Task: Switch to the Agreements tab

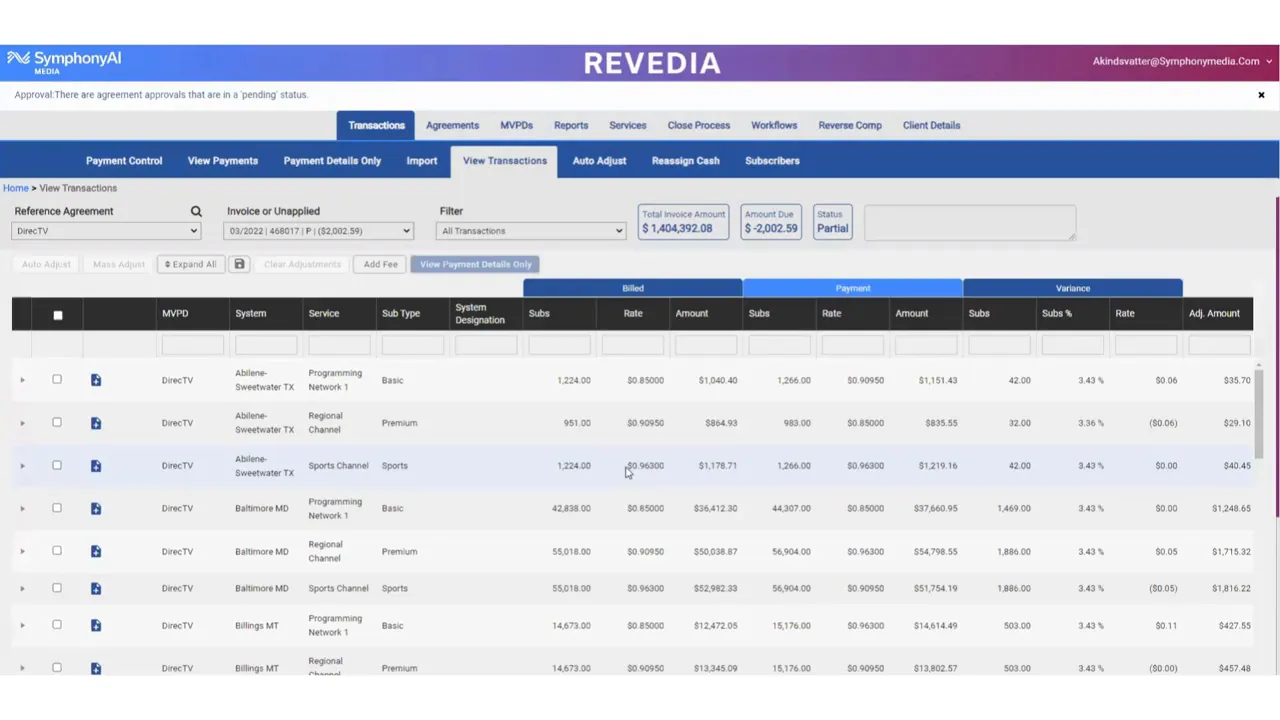Action: coord(452,125)
